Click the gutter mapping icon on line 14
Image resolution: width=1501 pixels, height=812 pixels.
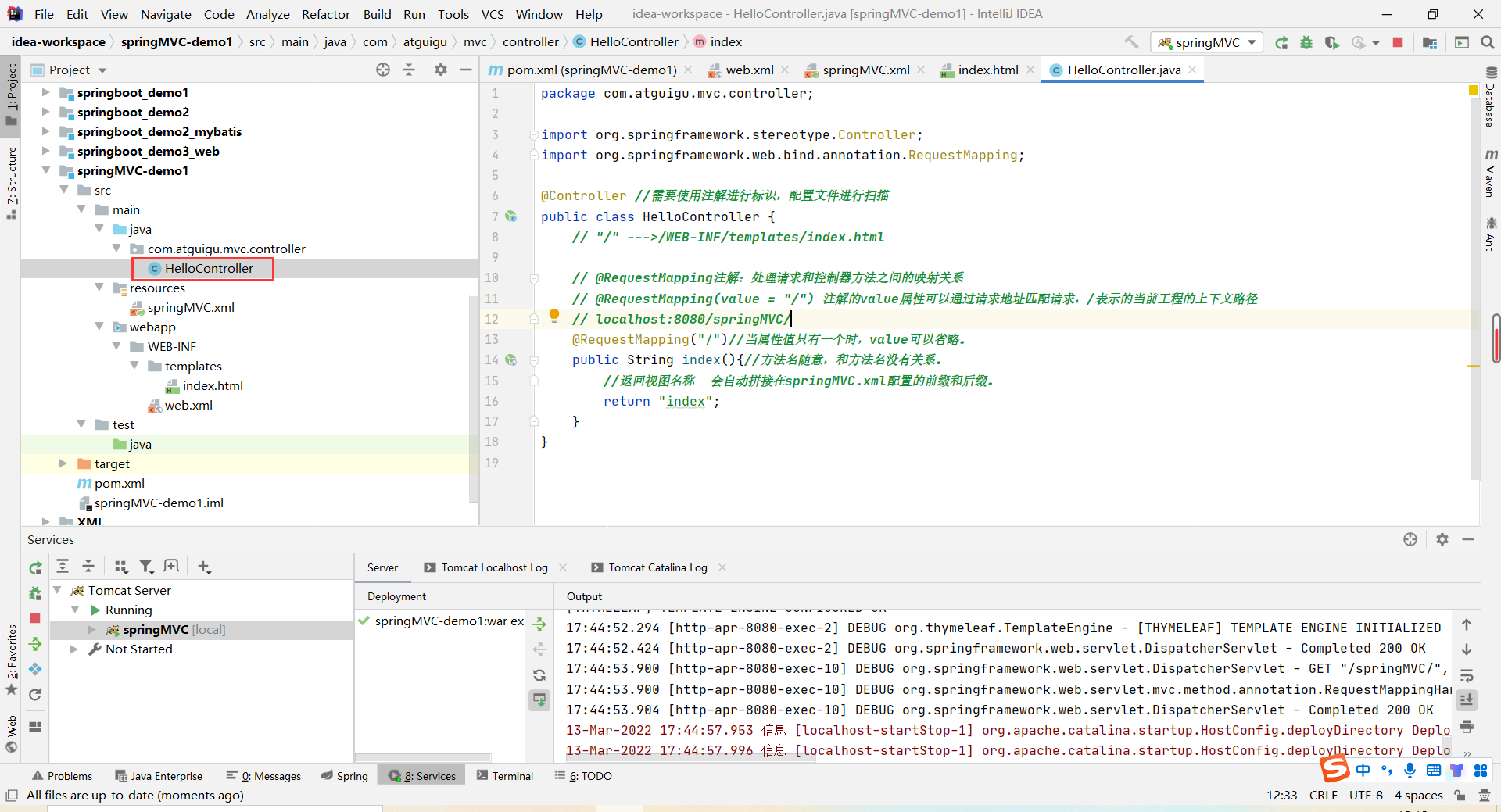coord(510,359)
